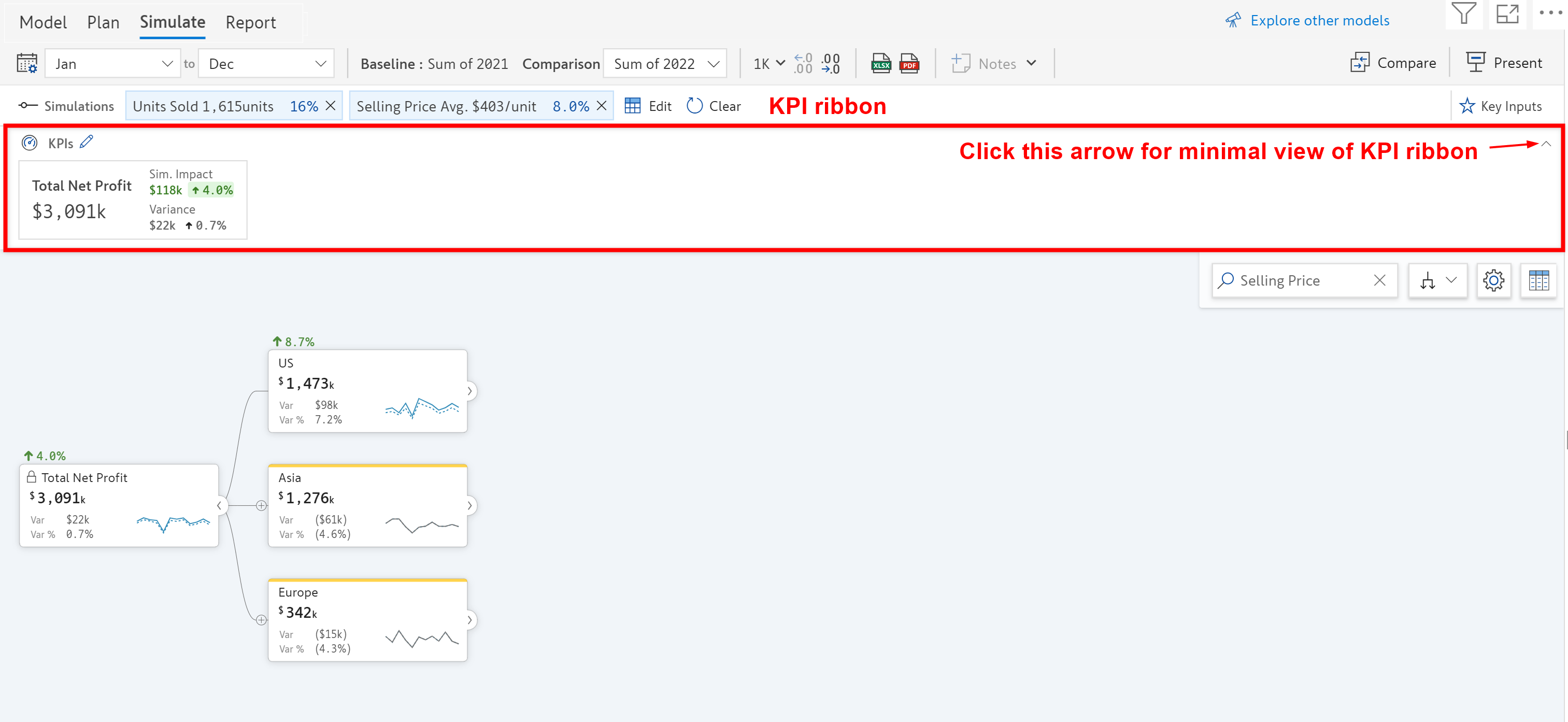
Task: Decrease decimal places icon
Action: [830, 63]
